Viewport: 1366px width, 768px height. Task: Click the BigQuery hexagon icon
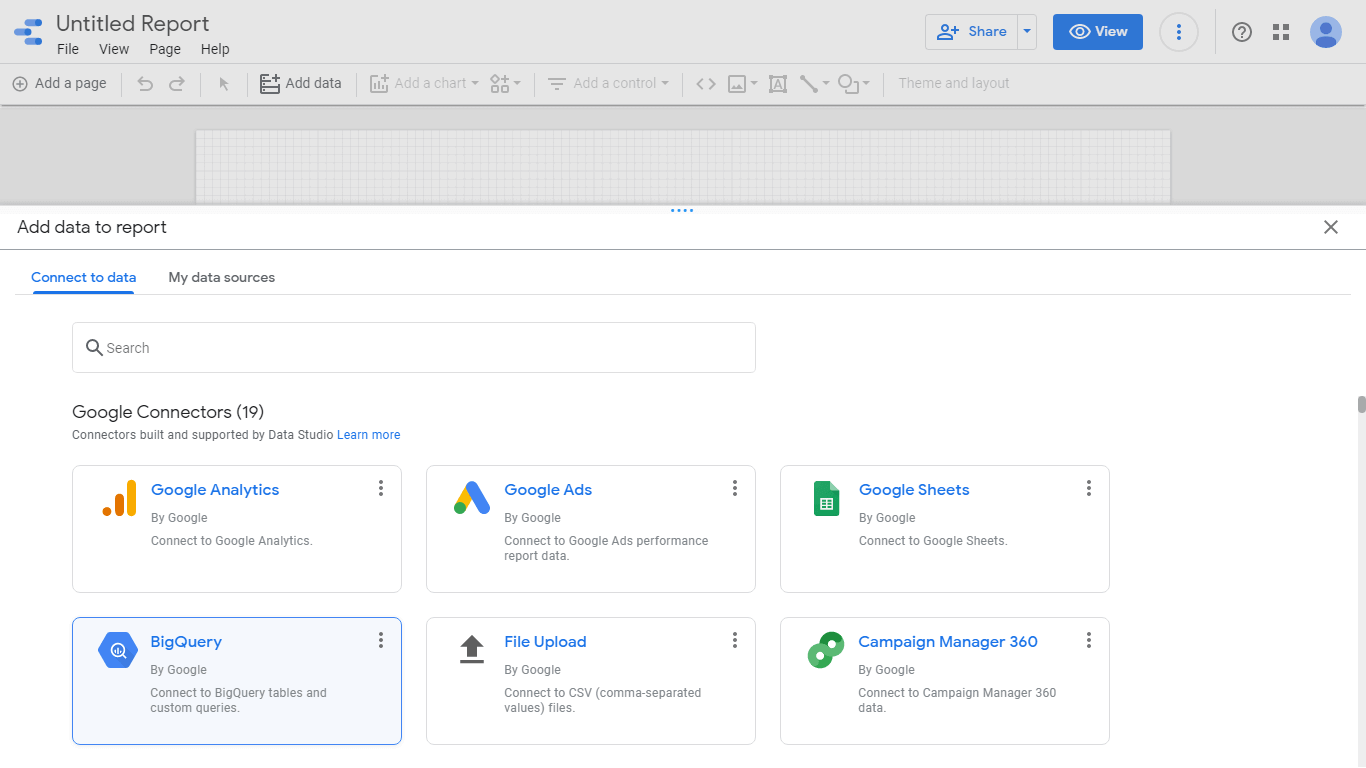coord(118,650)
